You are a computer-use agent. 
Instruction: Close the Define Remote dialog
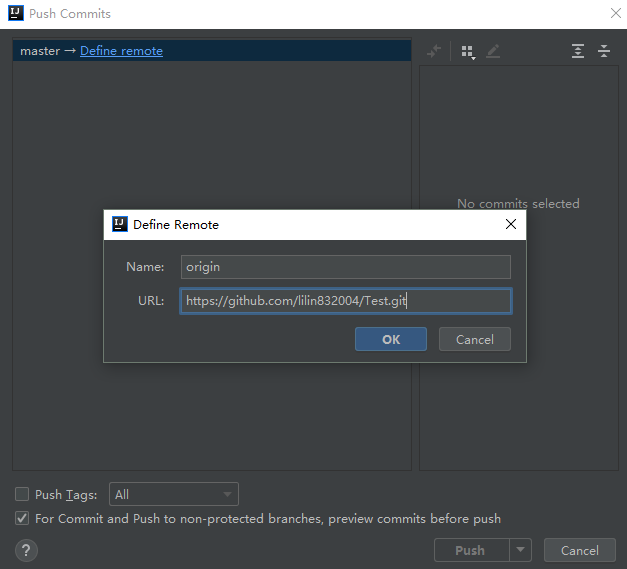(x=511, y=224)
